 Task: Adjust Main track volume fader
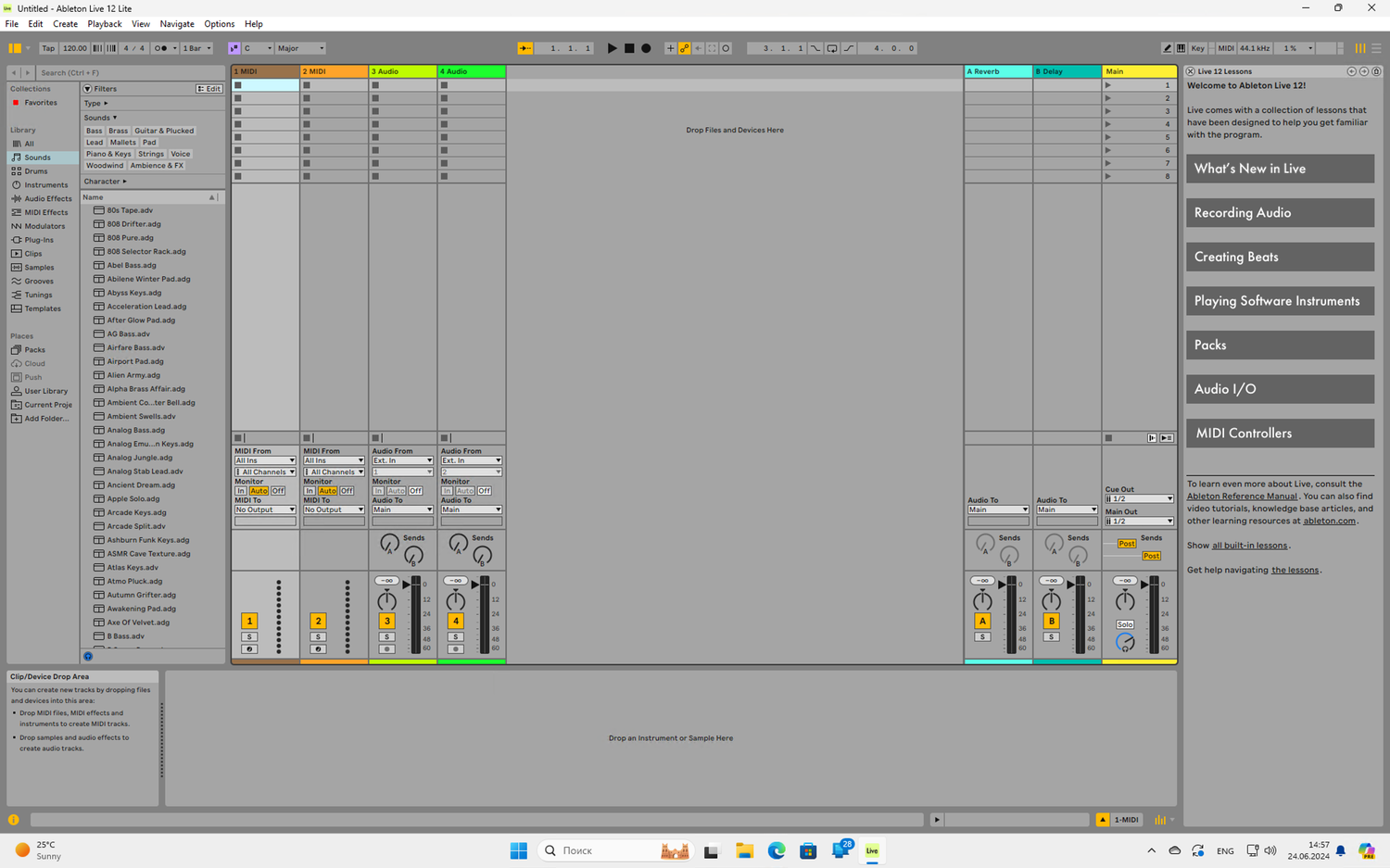point(1145,585)
